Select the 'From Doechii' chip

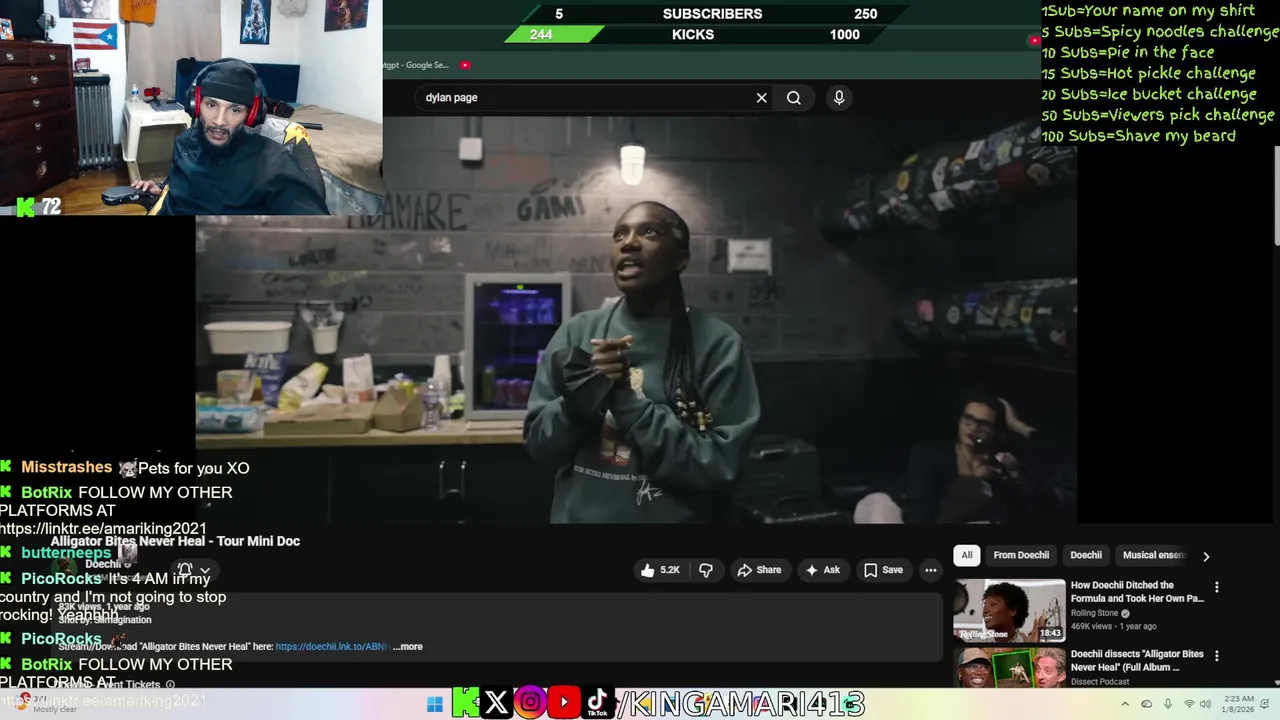[x=1021, y=555]
